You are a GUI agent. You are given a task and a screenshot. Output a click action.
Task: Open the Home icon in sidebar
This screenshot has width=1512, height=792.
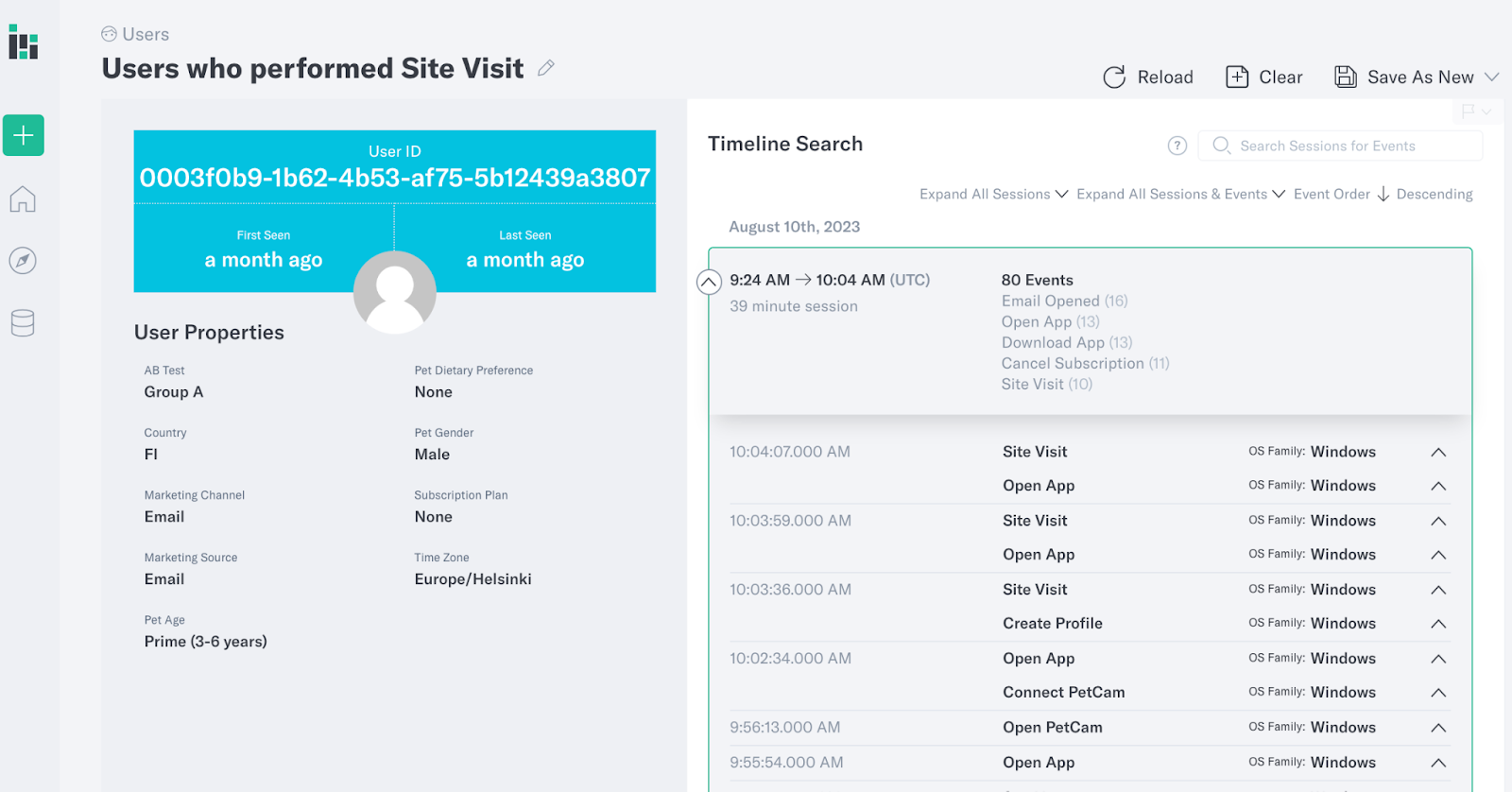pos(23,199)
